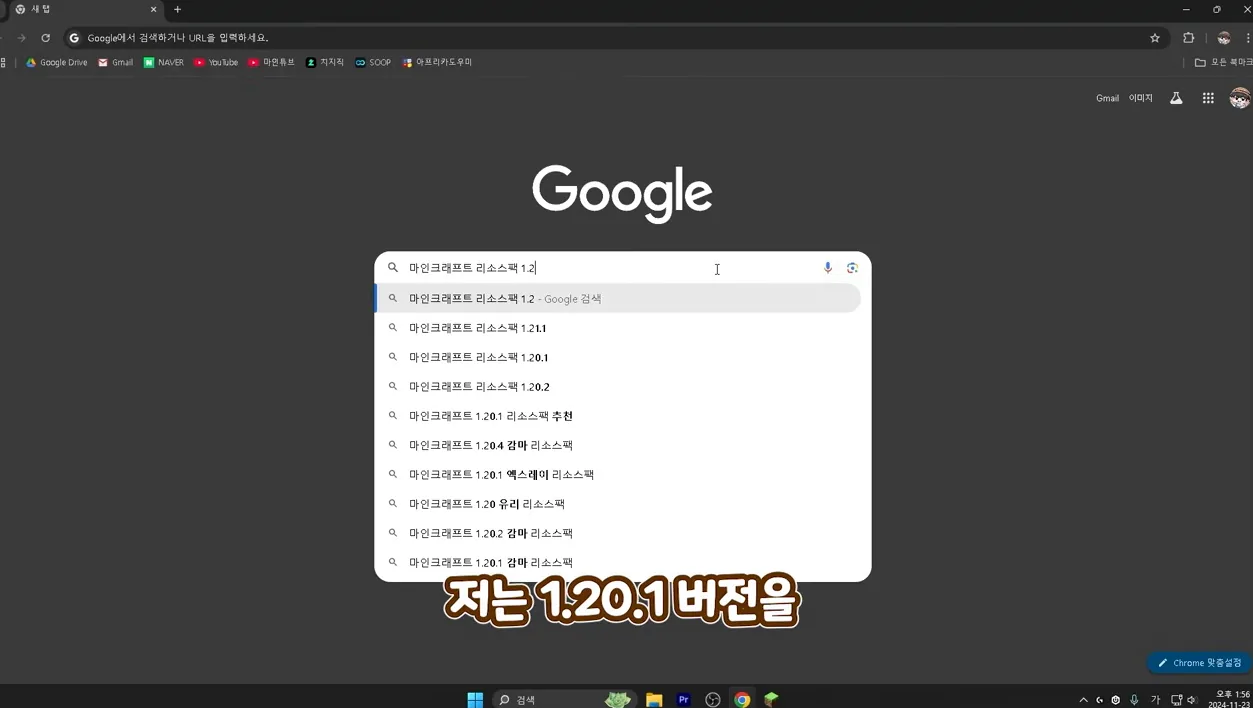
Task: Open the 치지직 bookmark
Action: [x=325, y=62]
